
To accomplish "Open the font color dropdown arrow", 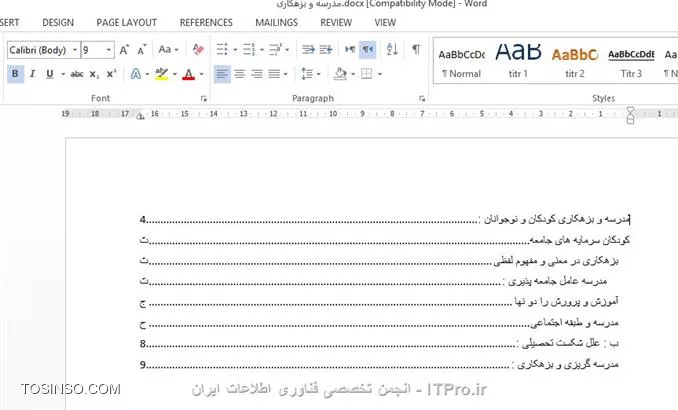I will click(201, 74).
